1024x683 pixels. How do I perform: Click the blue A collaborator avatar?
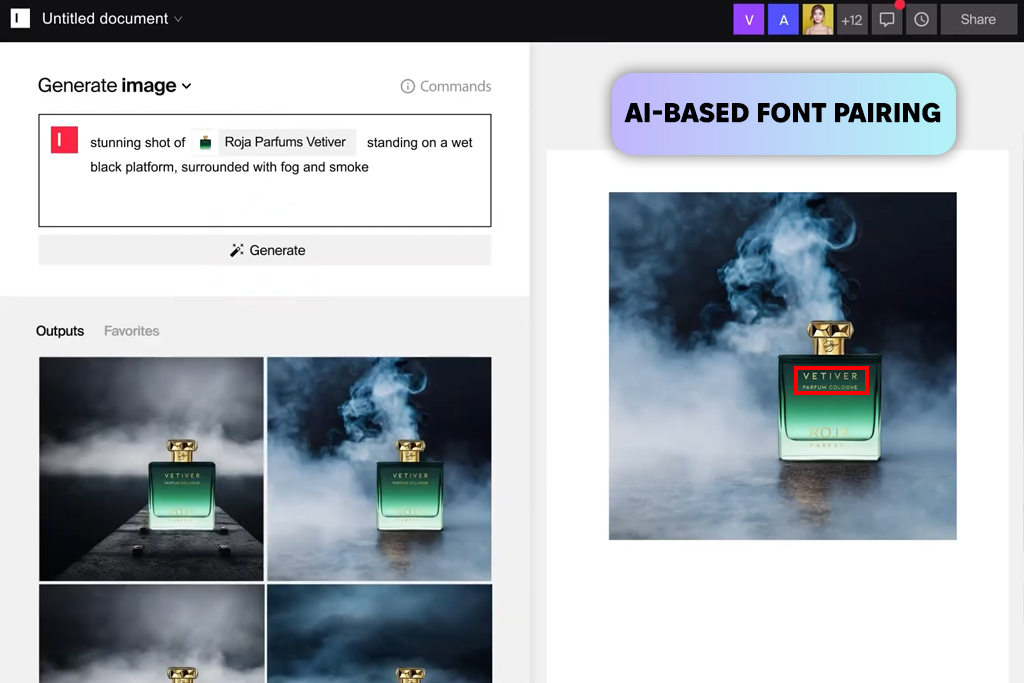click(x=783, y=20)
